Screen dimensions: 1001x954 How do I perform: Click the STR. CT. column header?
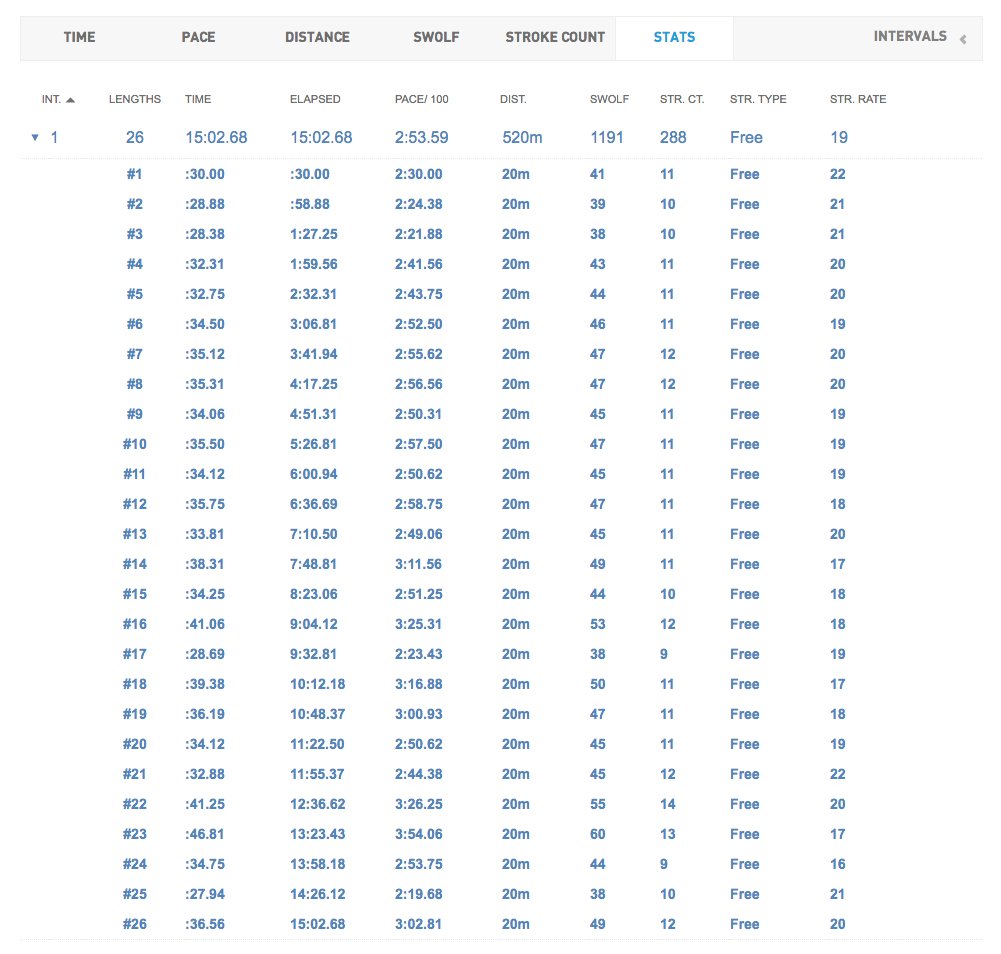click(x=682, y=99)
